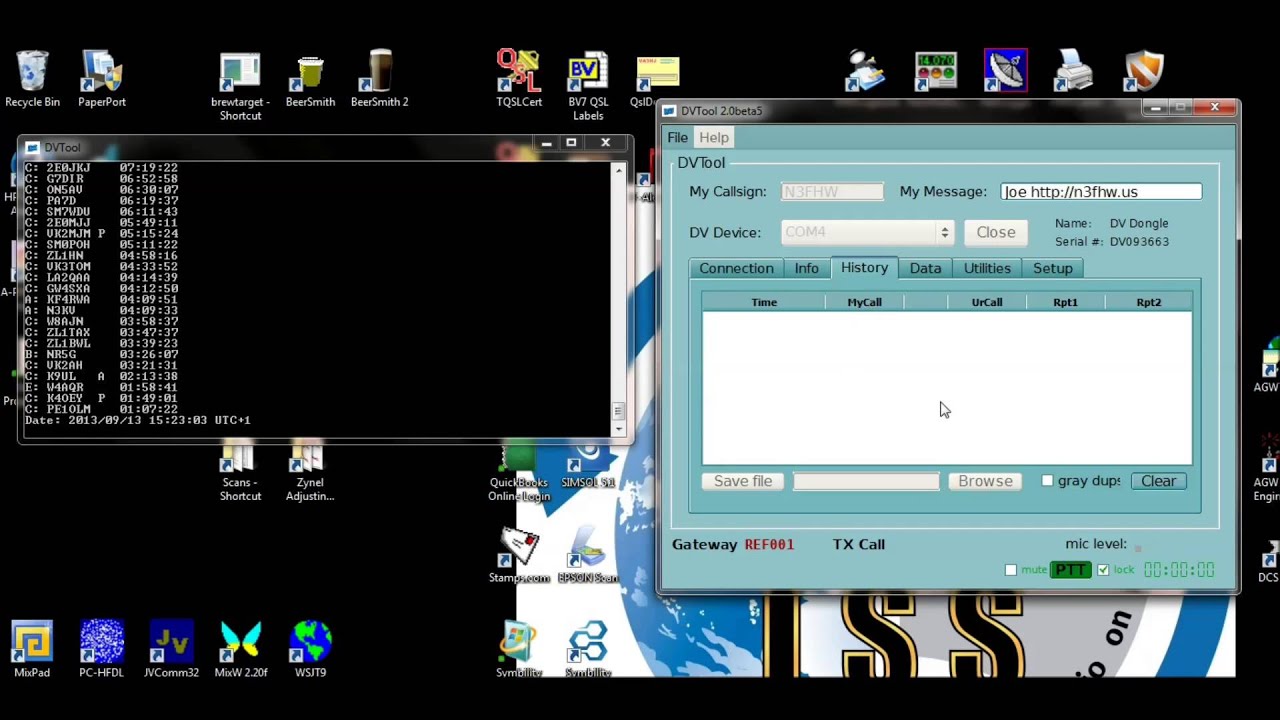Open the Stamps.com desktop icon
The image size is (1280, 720).
coord(519,557)
